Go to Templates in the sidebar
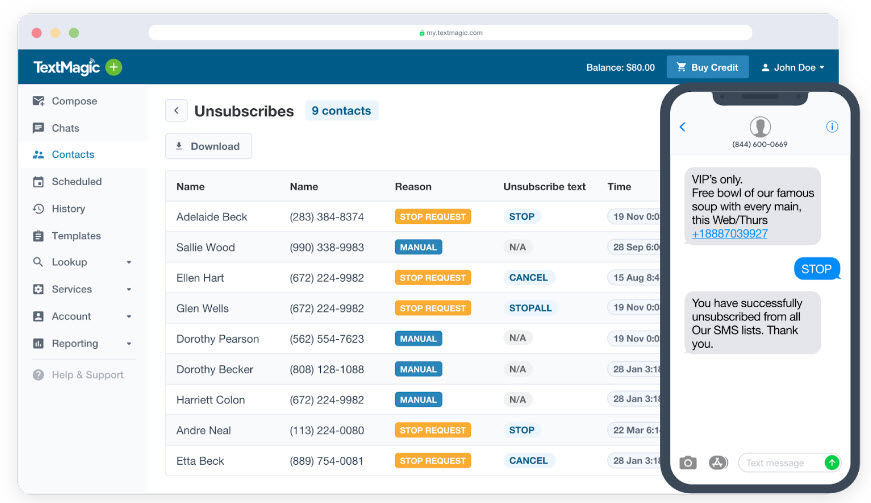 76,236
